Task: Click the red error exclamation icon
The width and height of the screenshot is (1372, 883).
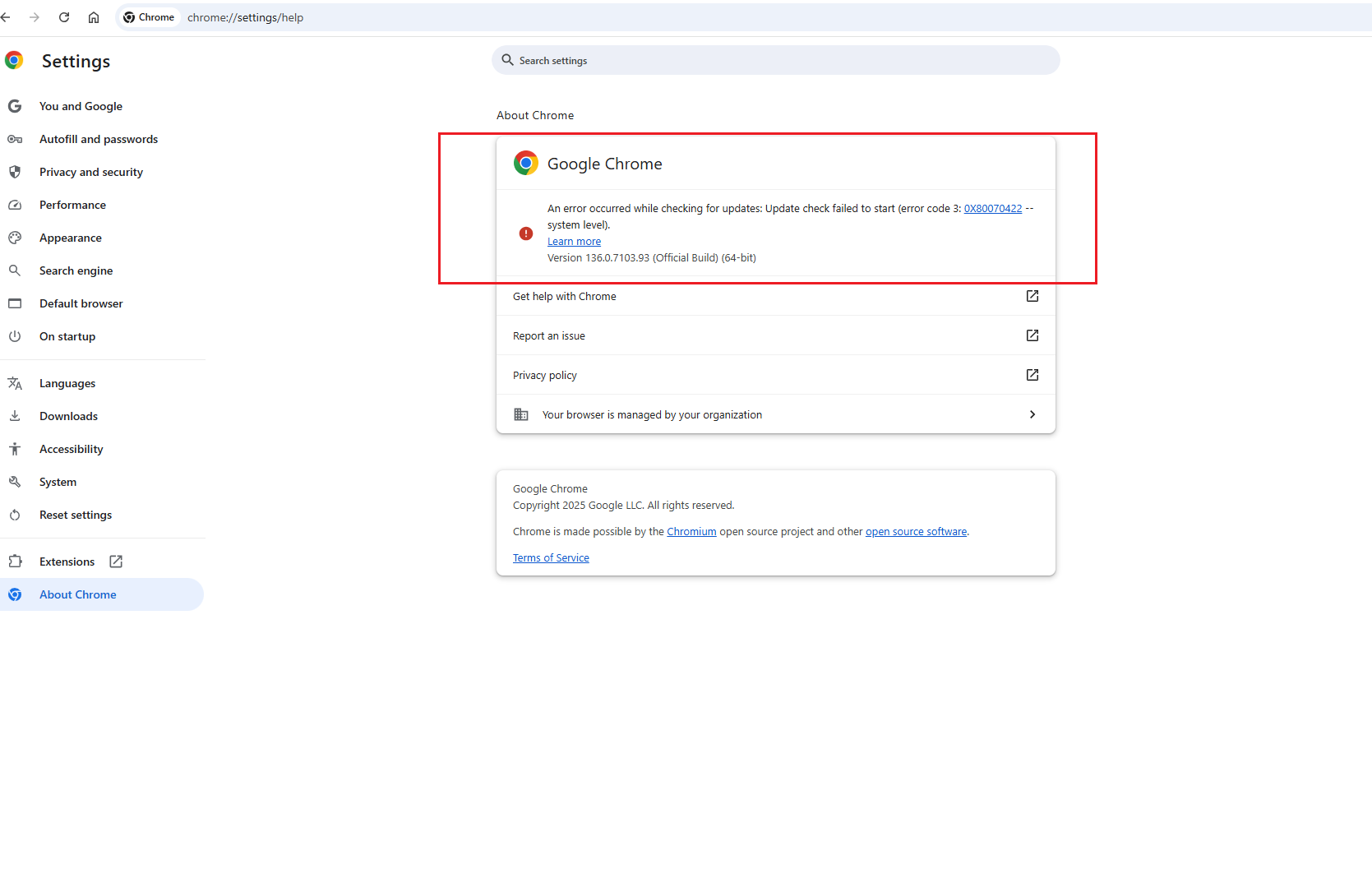Action: 526,233
